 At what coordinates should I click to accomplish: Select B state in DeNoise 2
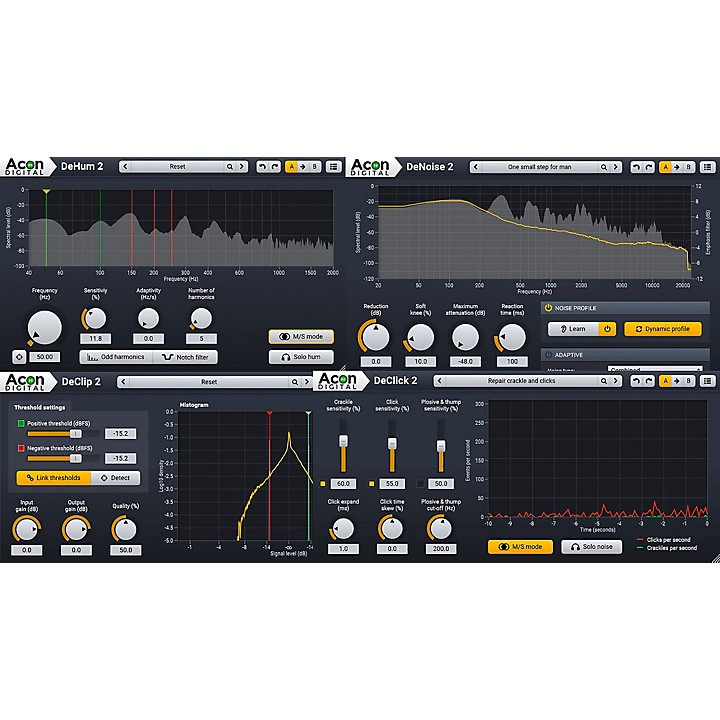[688, 167]
